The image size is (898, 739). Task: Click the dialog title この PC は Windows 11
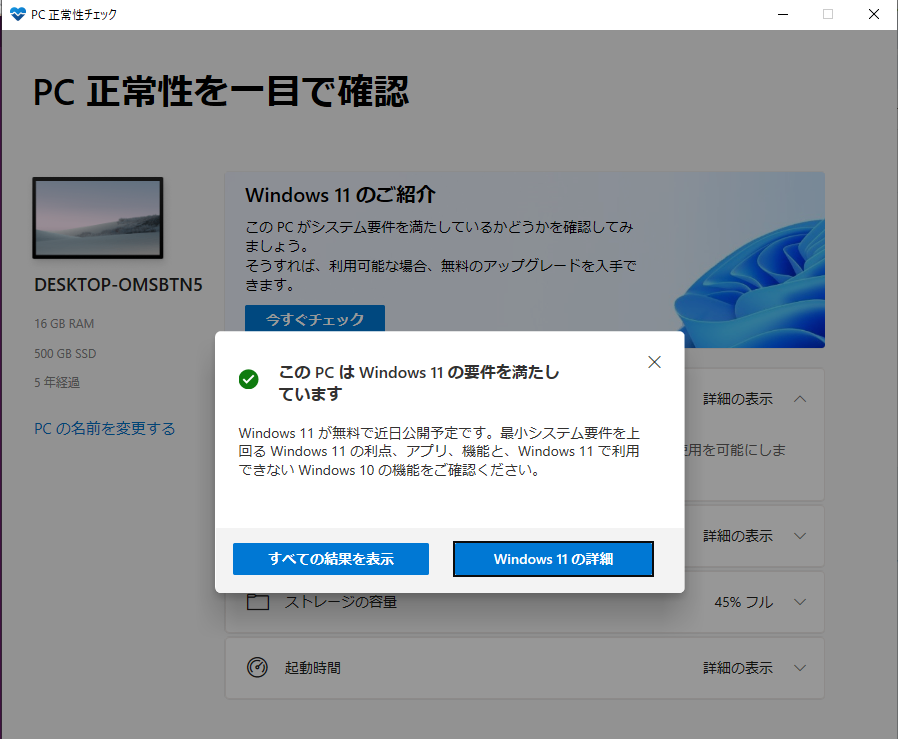click(419, 383)
